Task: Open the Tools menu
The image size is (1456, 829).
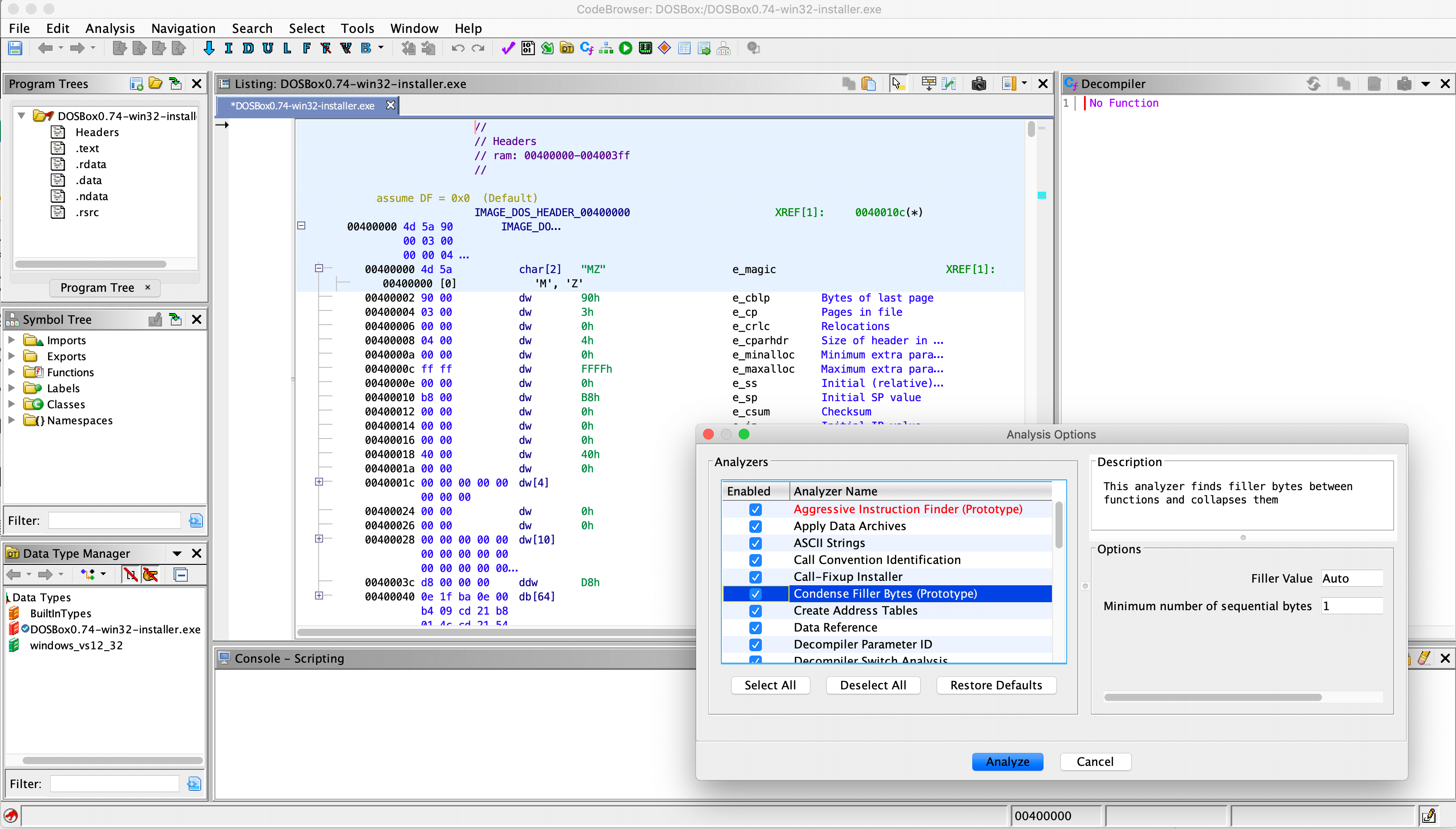Action: click(357, 28)
